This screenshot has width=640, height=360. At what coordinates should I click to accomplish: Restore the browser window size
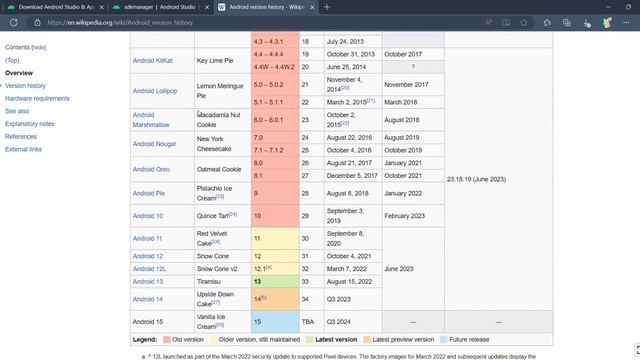coord(628,7)
